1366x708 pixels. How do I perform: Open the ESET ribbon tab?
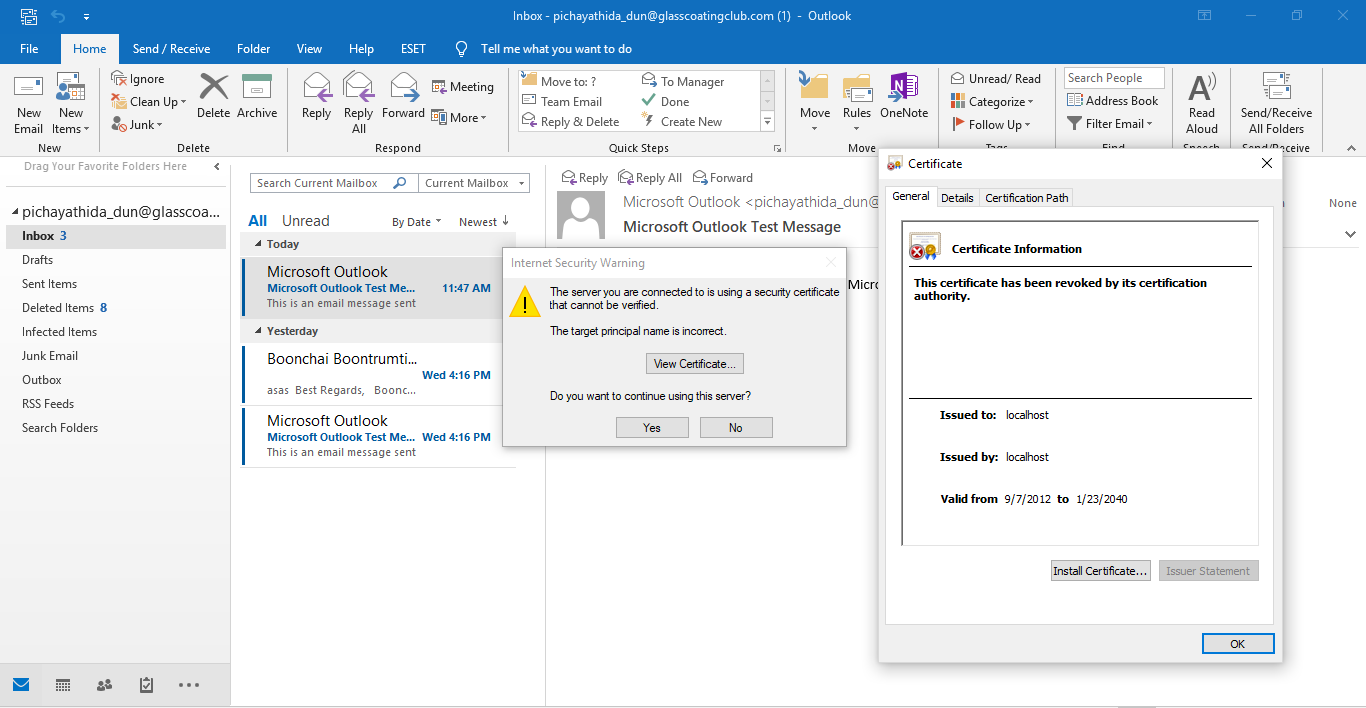tap(413, 49)
